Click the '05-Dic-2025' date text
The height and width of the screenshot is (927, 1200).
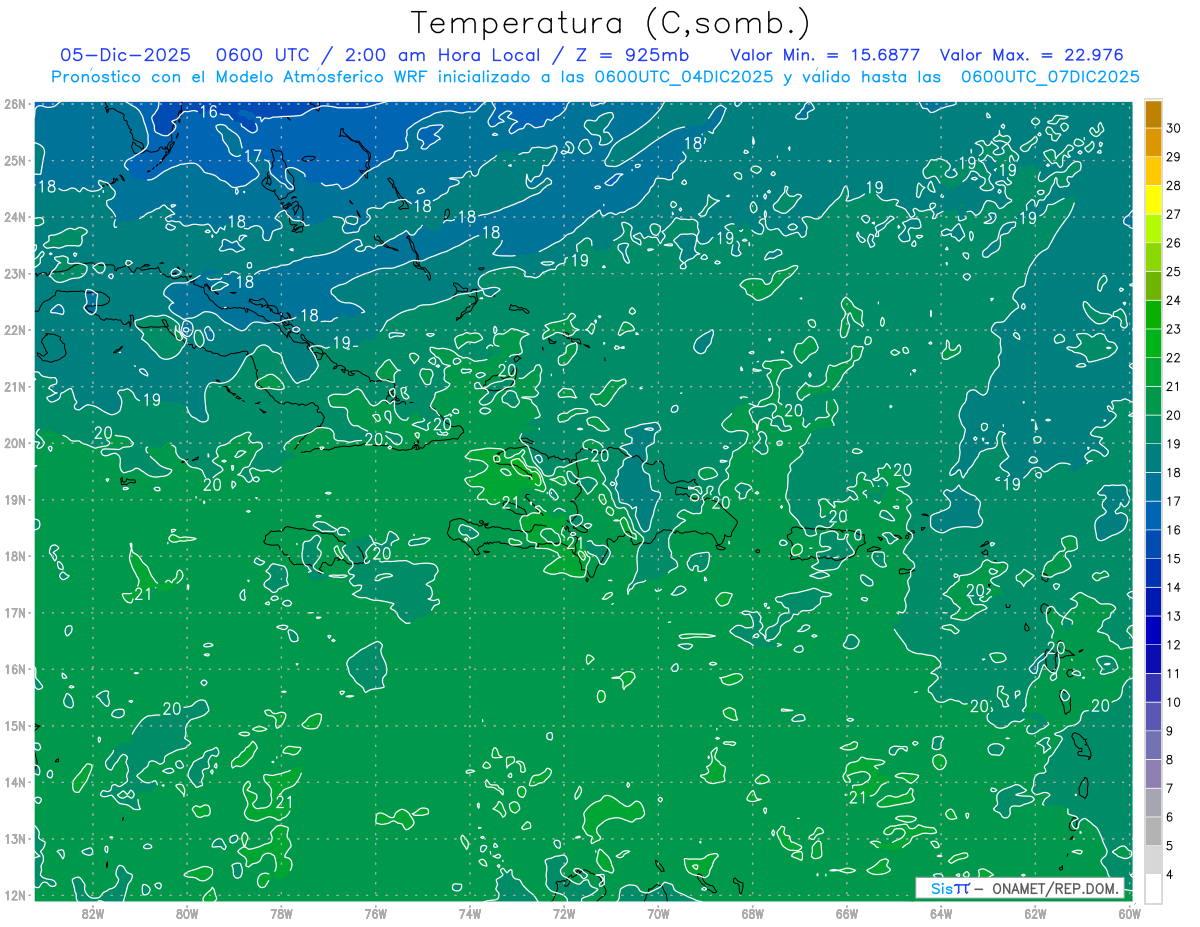point(125,55)
